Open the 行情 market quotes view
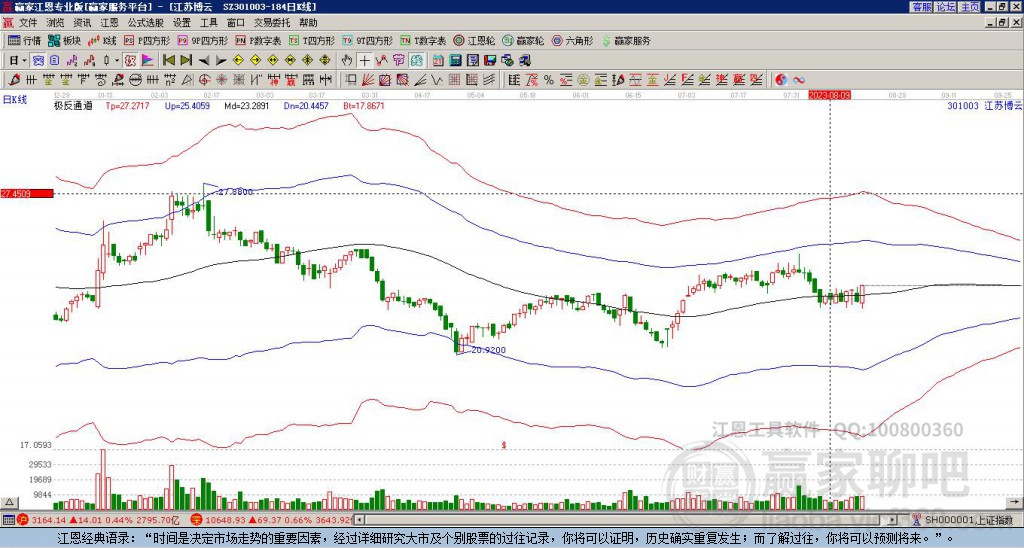Viewport: 1024px width, 548px height. coord(24,40)
